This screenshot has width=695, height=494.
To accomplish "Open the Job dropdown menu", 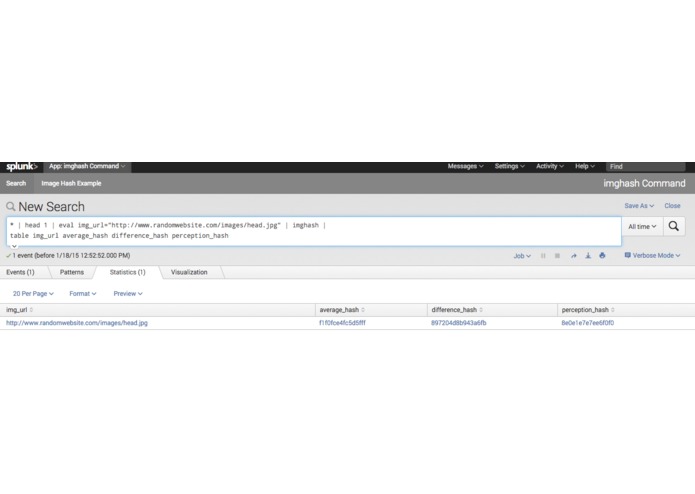I will [522, 256].
